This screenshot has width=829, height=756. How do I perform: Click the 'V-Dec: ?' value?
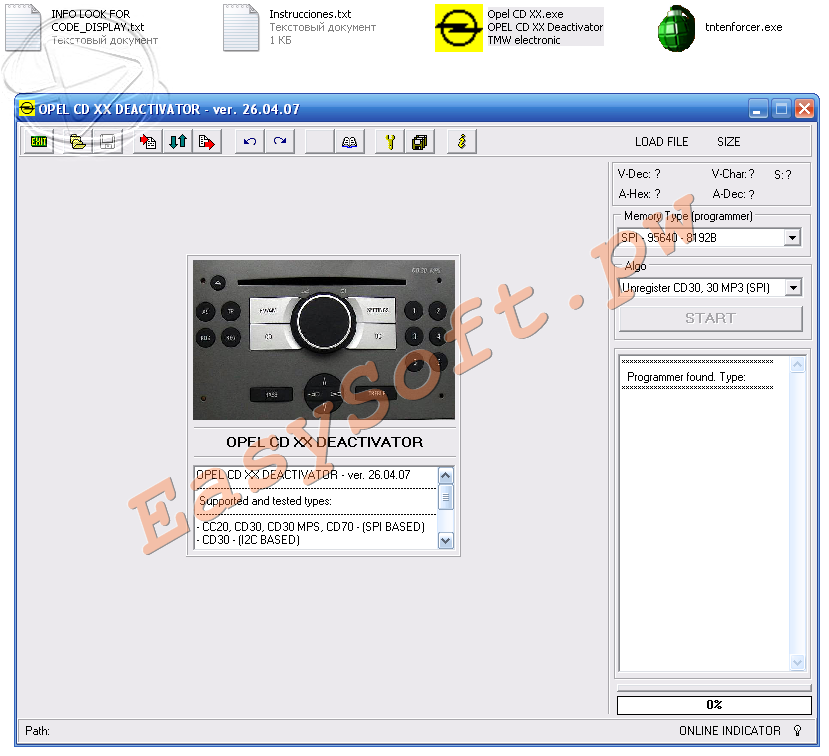tap(639, 174)
